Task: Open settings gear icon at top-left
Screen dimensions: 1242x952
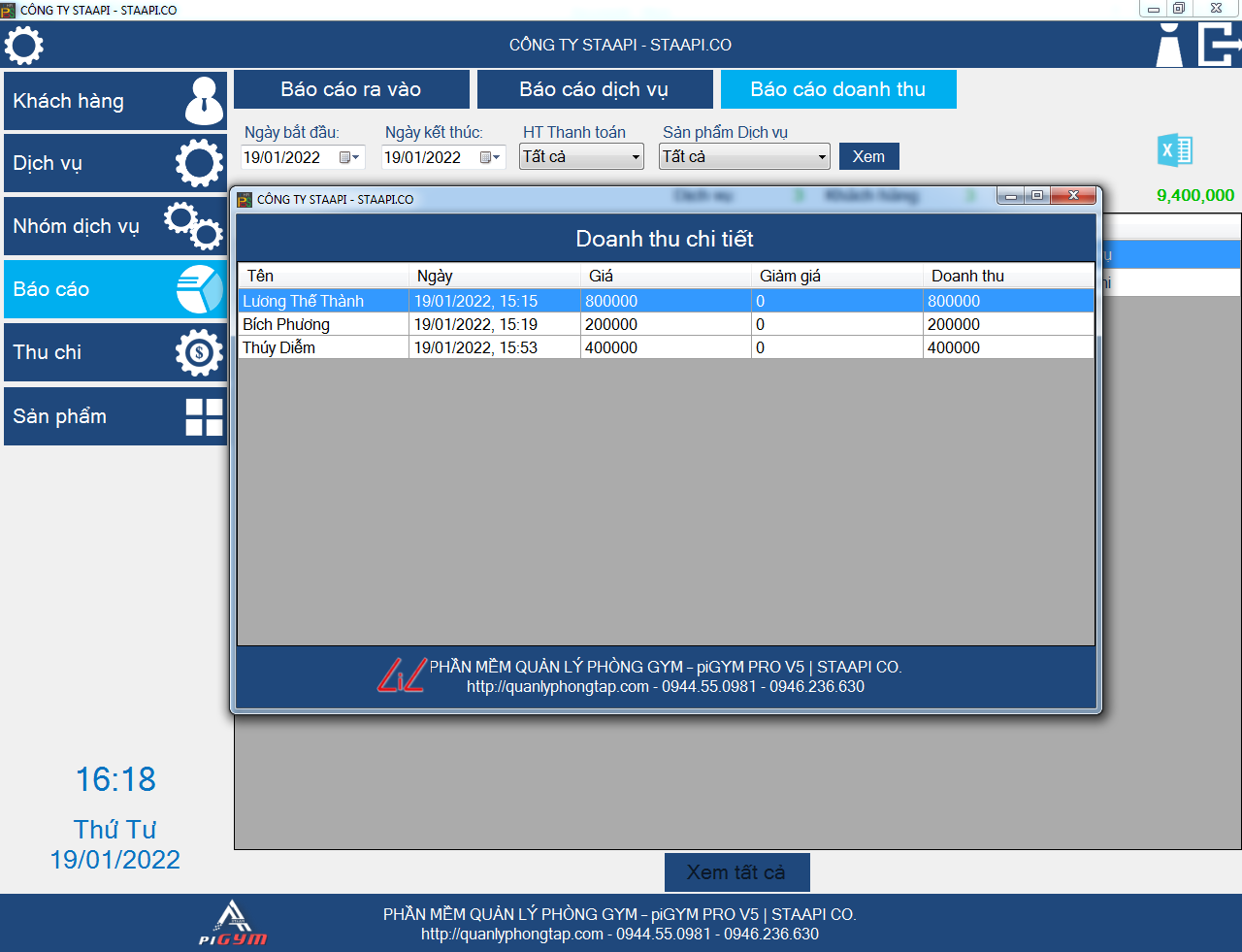Action: [24, 46]
